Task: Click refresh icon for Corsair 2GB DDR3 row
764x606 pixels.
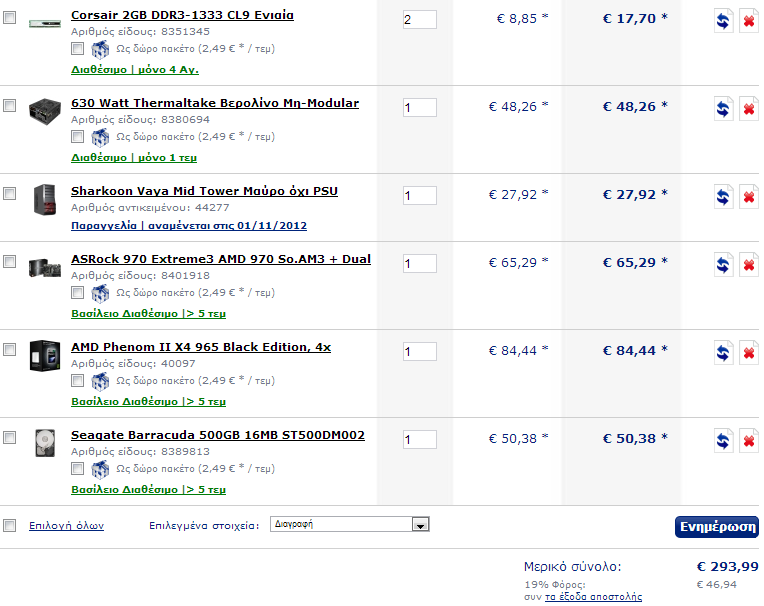Action: pyautogui.click(x=724, y=20)
